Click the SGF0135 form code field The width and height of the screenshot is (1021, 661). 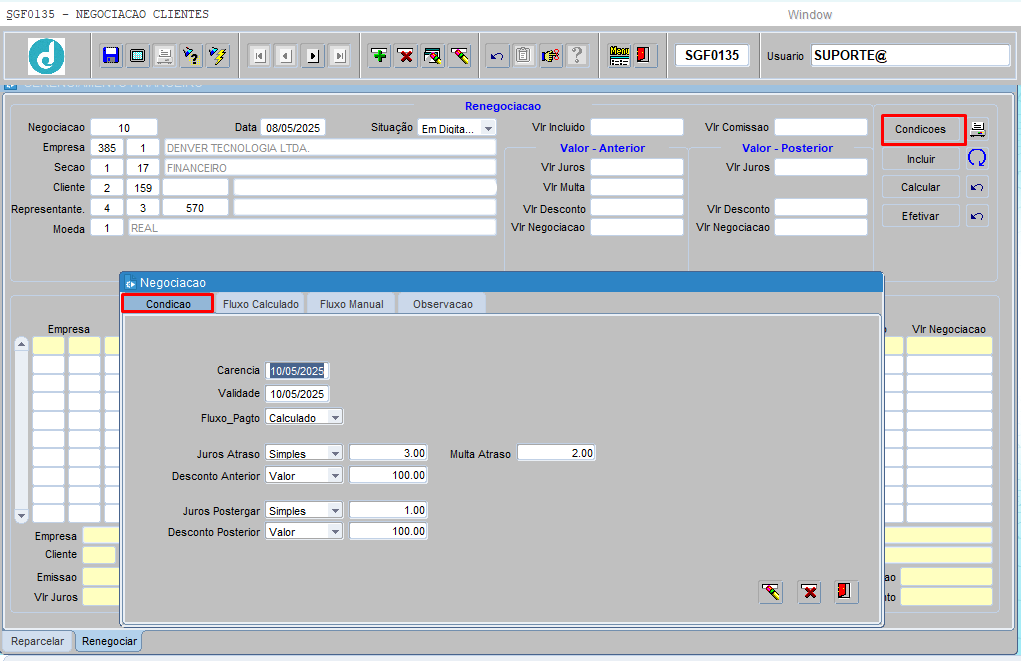[x=712, y=55]
